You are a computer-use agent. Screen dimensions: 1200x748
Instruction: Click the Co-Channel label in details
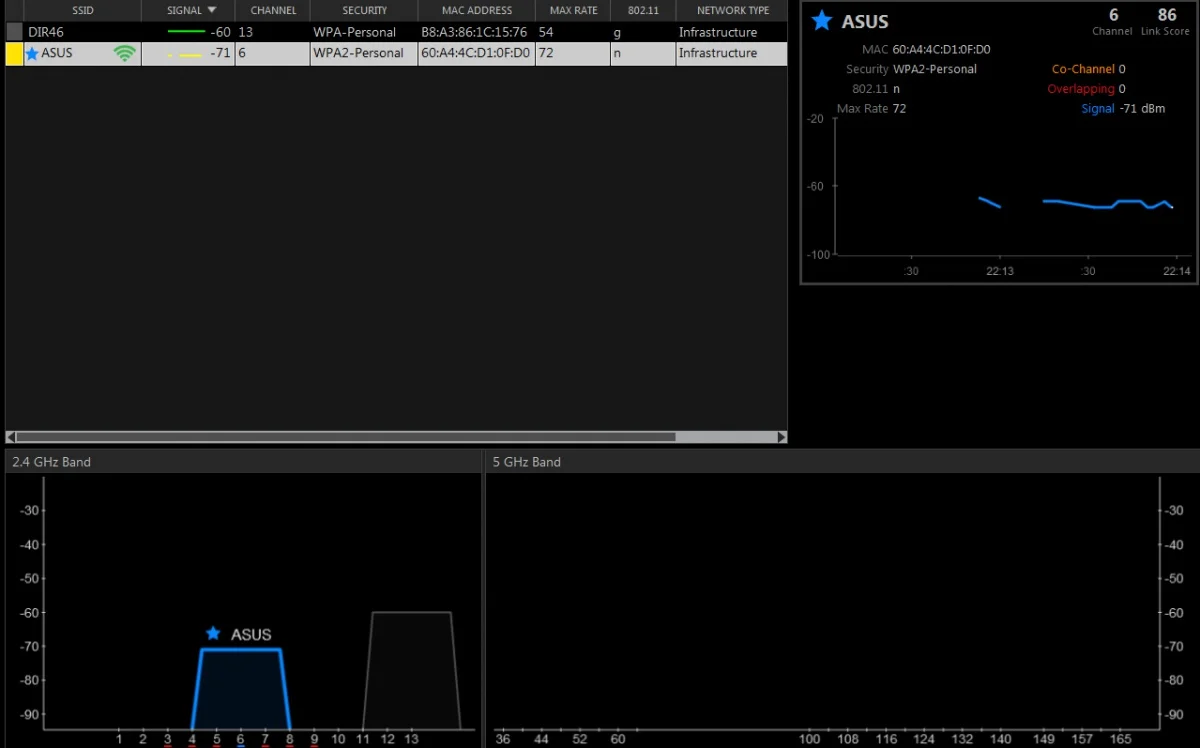(x=1083, y=69)
